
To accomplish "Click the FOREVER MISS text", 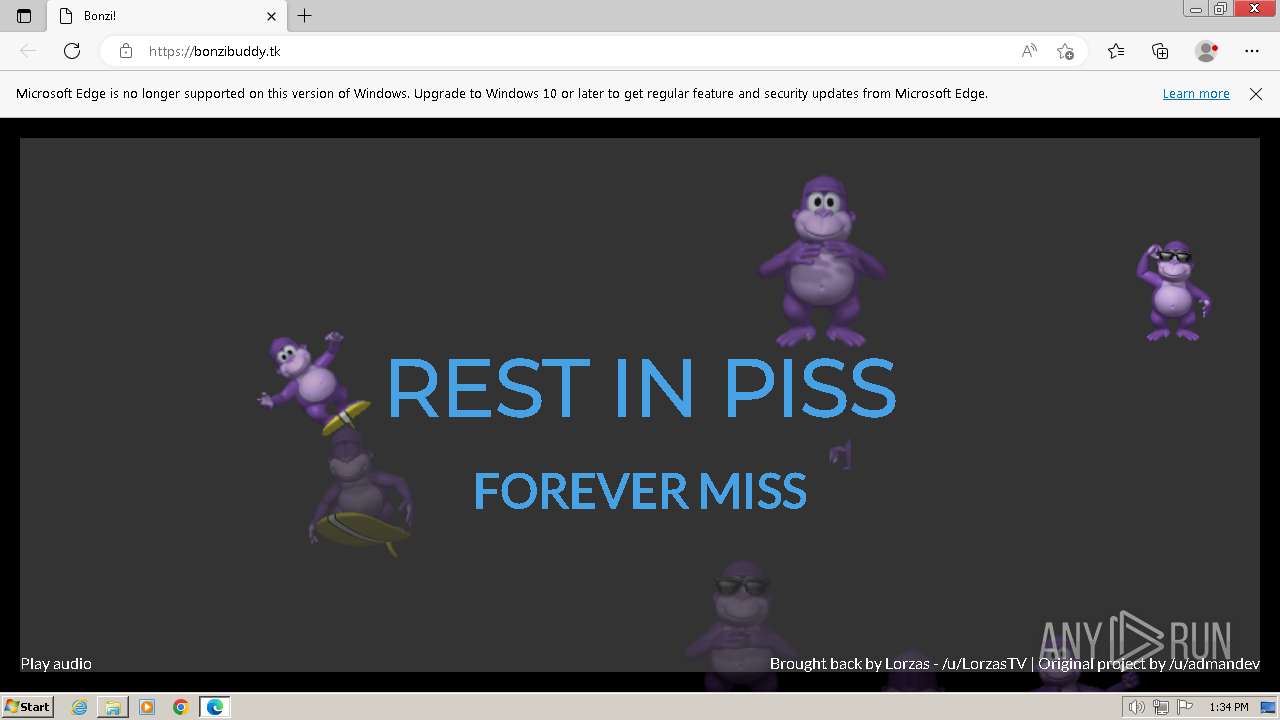I will coord(640,491).
